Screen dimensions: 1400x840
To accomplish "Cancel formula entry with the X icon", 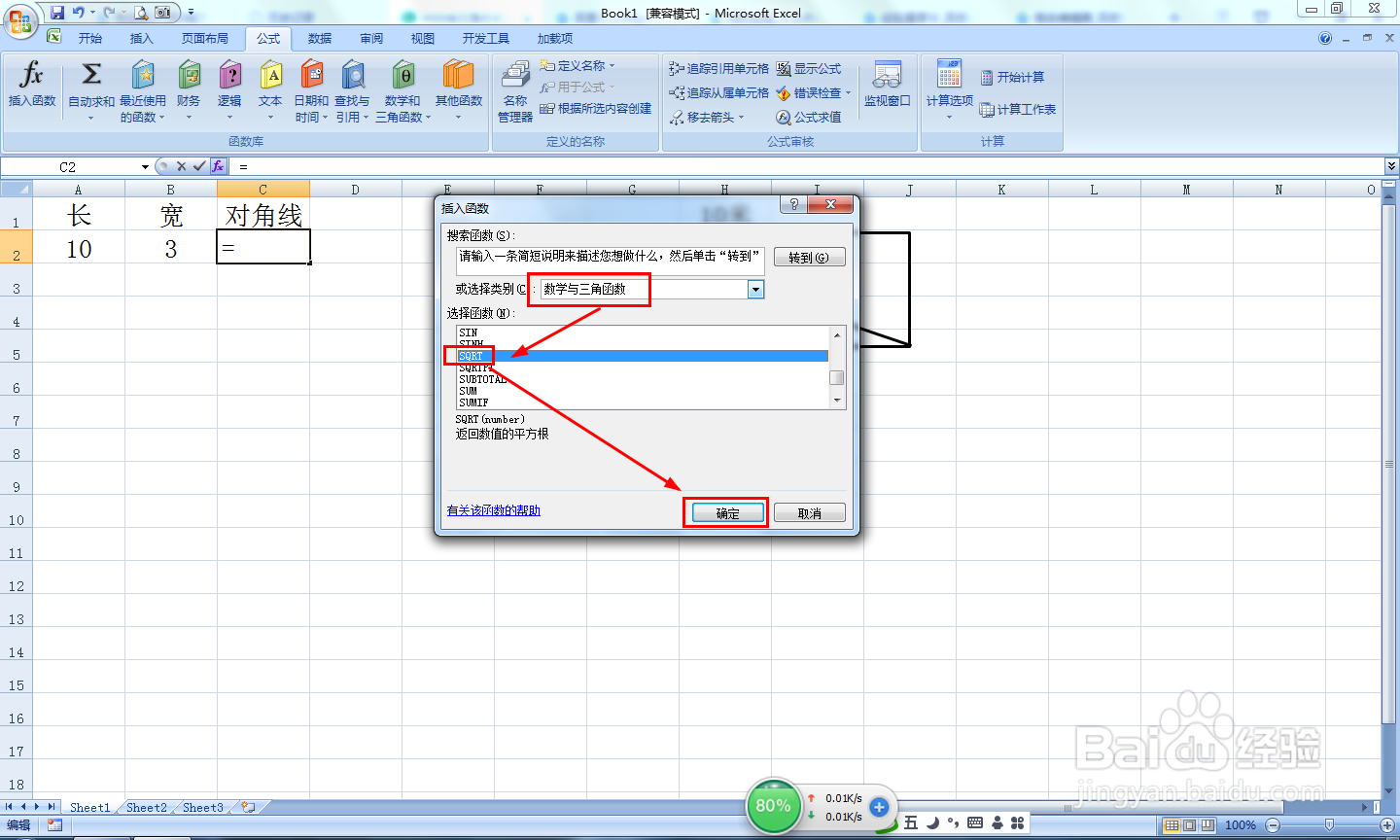I will coord(181,166).
